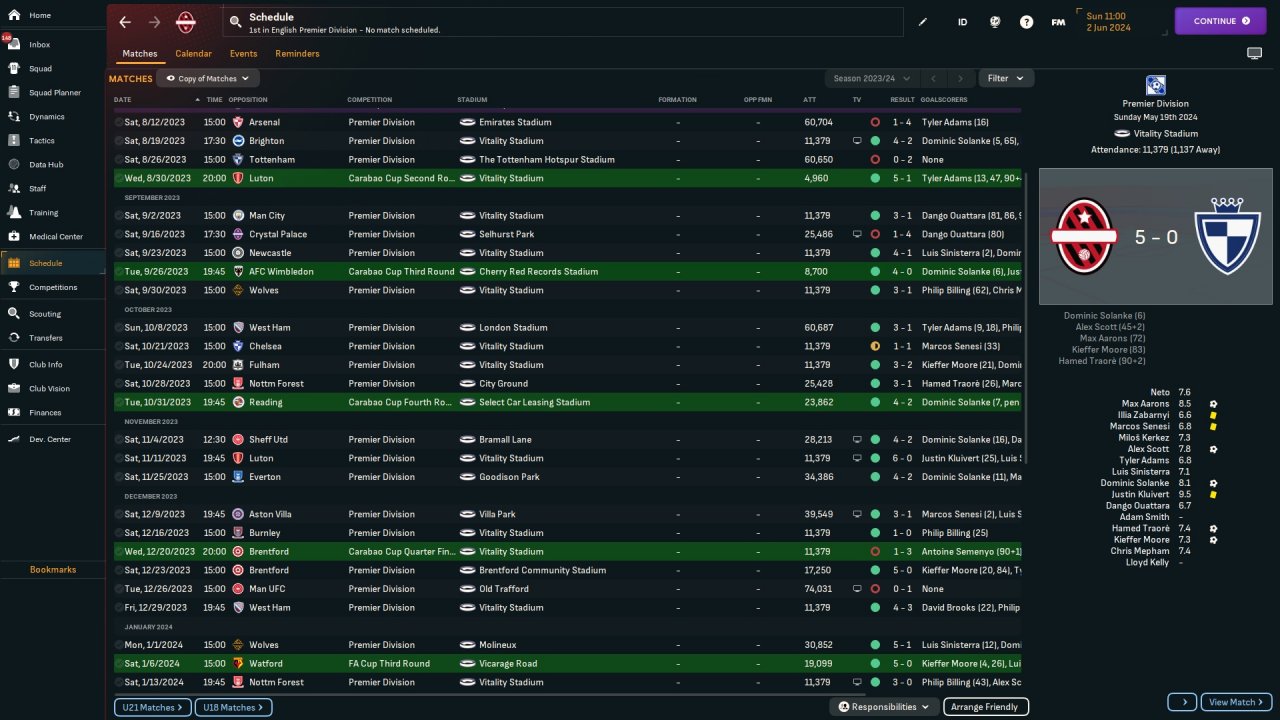
Task: Open Bookmarks in the sidebar
Action: coord(53,569)
